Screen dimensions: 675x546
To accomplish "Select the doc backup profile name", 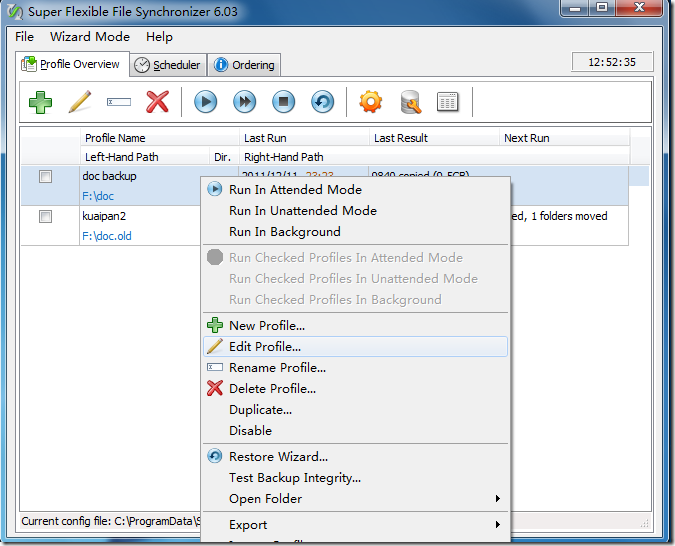I will coord(109,176).
